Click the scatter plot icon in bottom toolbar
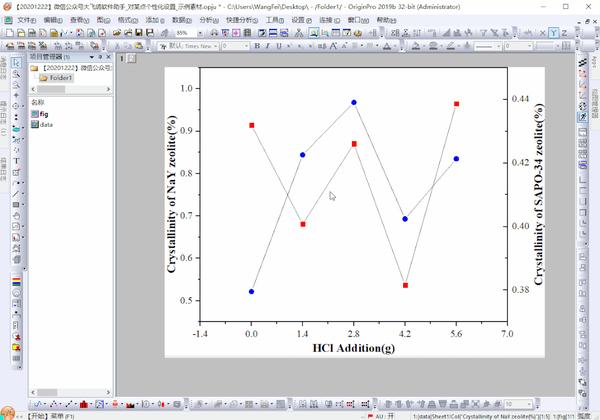 (x=54, y=404)
